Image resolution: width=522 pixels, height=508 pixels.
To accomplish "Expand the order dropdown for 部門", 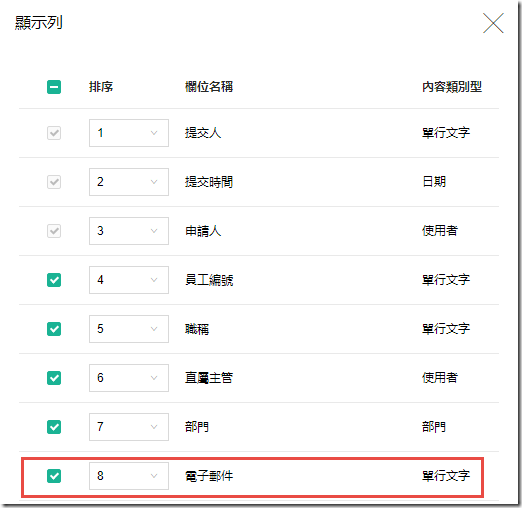I will [129, 427].
